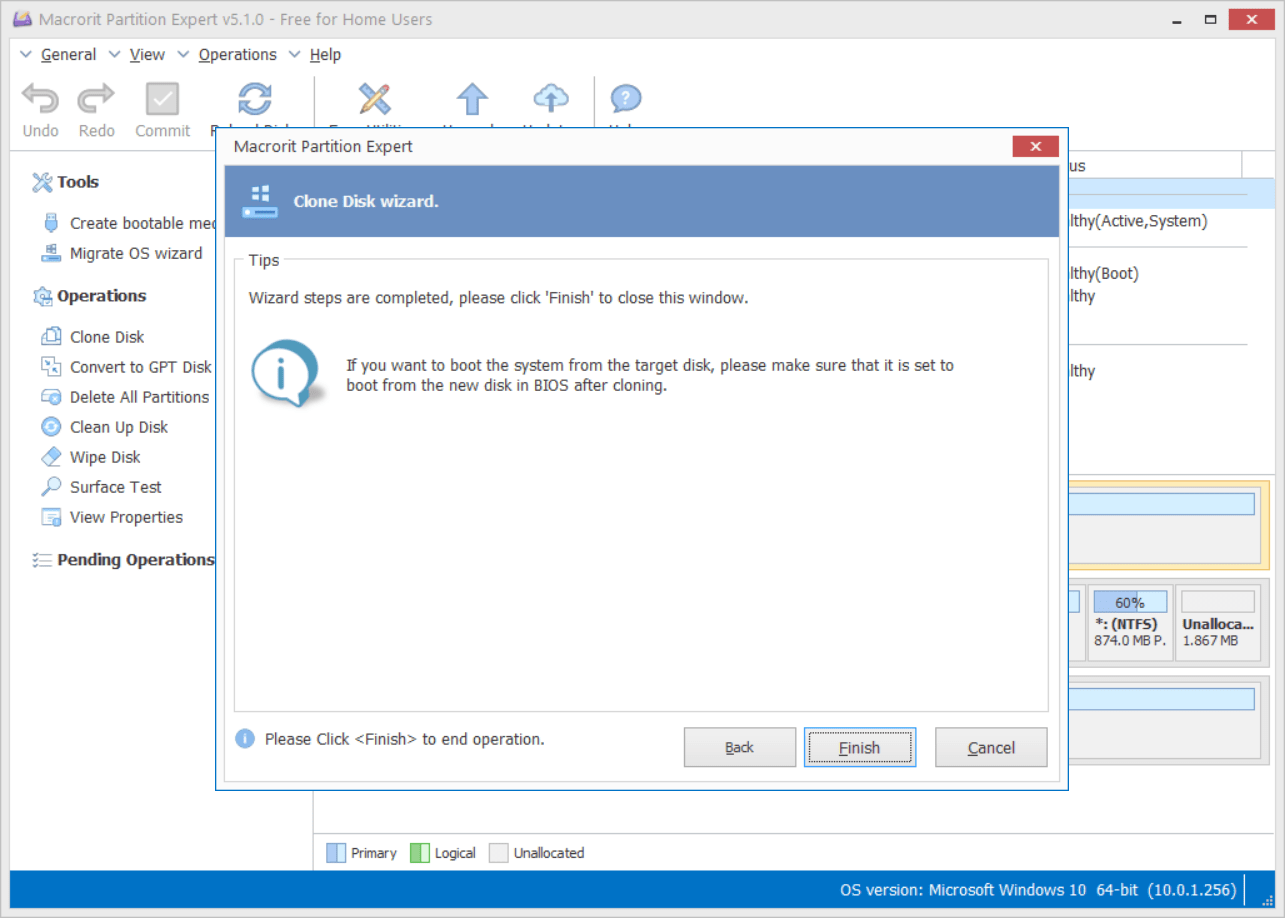Click the Logical legend color swatch

tap(420, 853)
